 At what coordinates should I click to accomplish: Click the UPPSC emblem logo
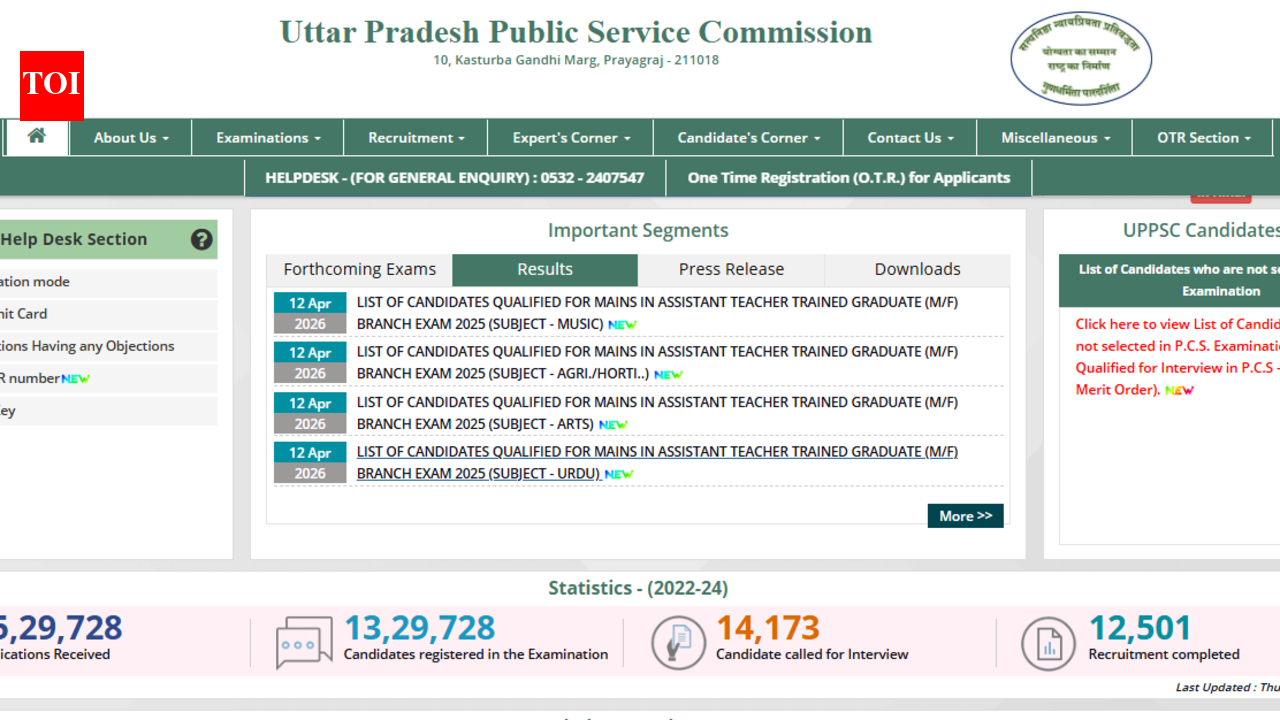coord(1080,58)
